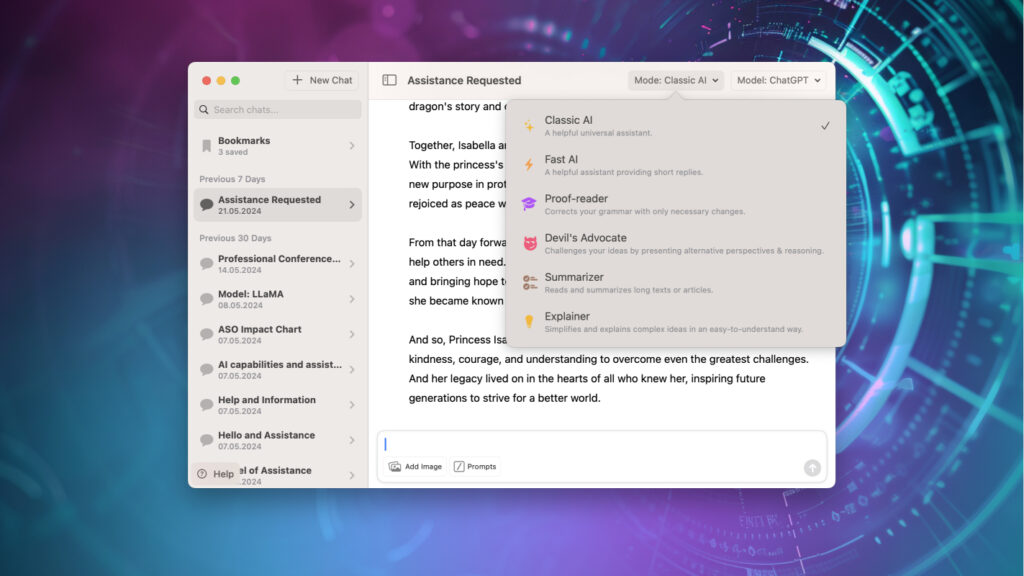Select Classic AI mode
Image resolution: width=1024 pixels, height=576 pixels.
pyautogui.click(x=676, y=125)
